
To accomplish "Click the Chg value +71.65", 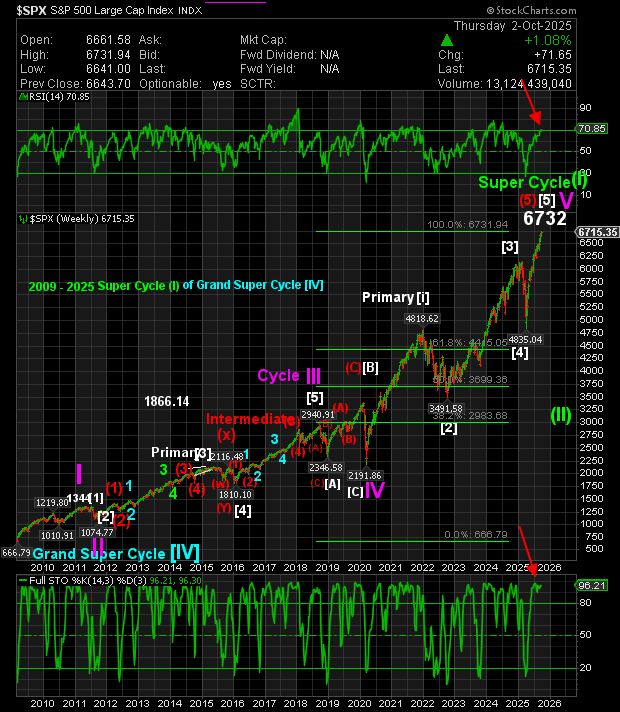I will 553,55.
